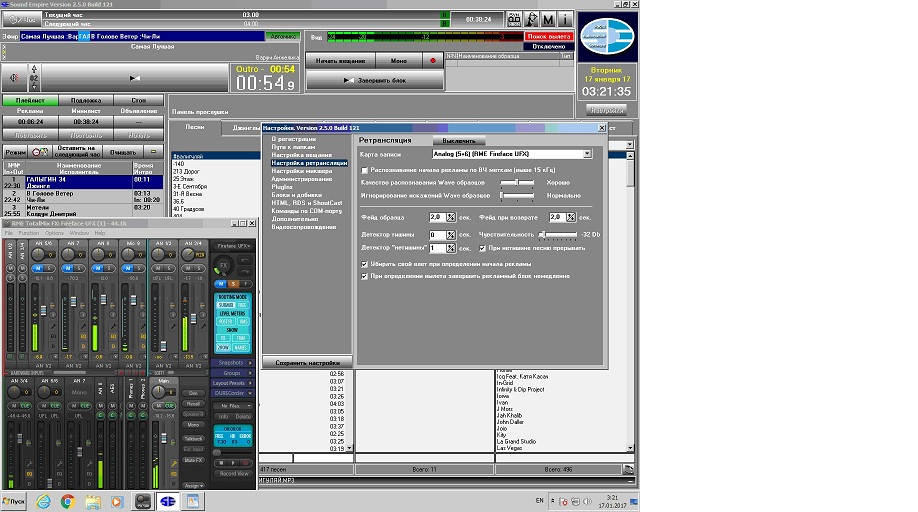Click the Wave distortion ignoring slider
918x512 pixels.
[x=517, y=195]
